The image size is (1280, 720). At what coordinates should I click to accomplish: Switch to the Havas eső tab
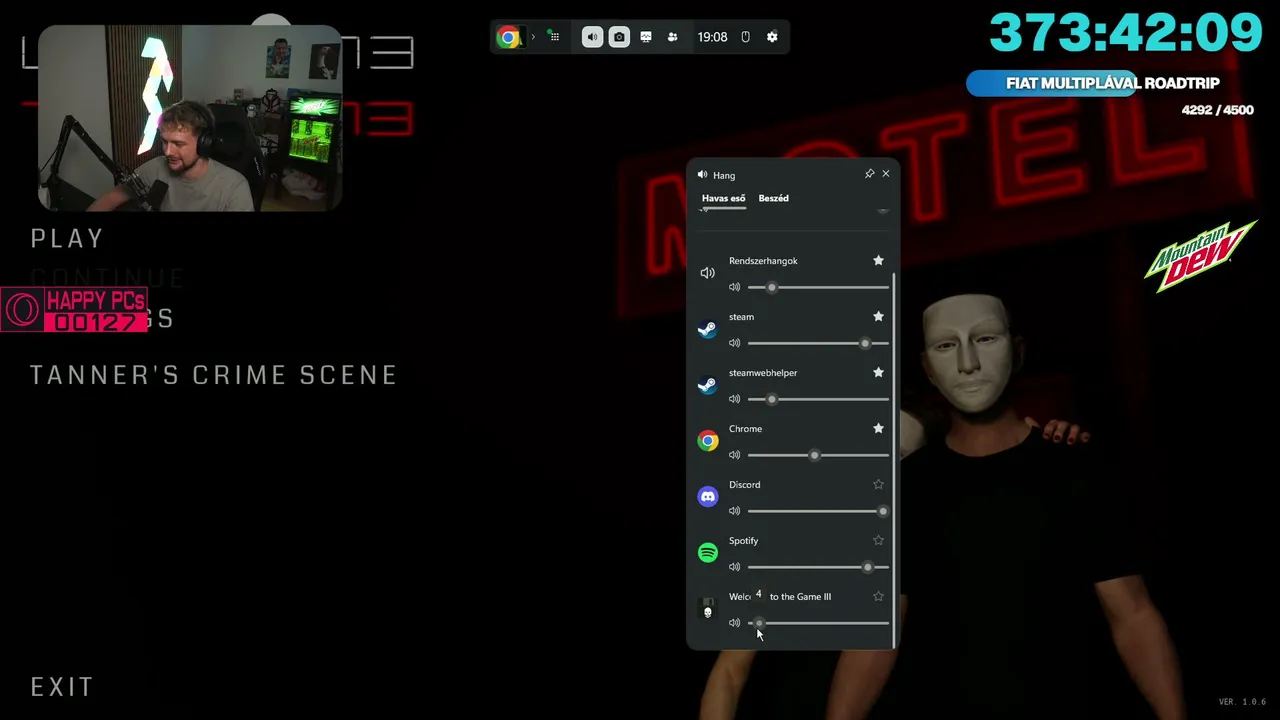[x=723, y=198]
